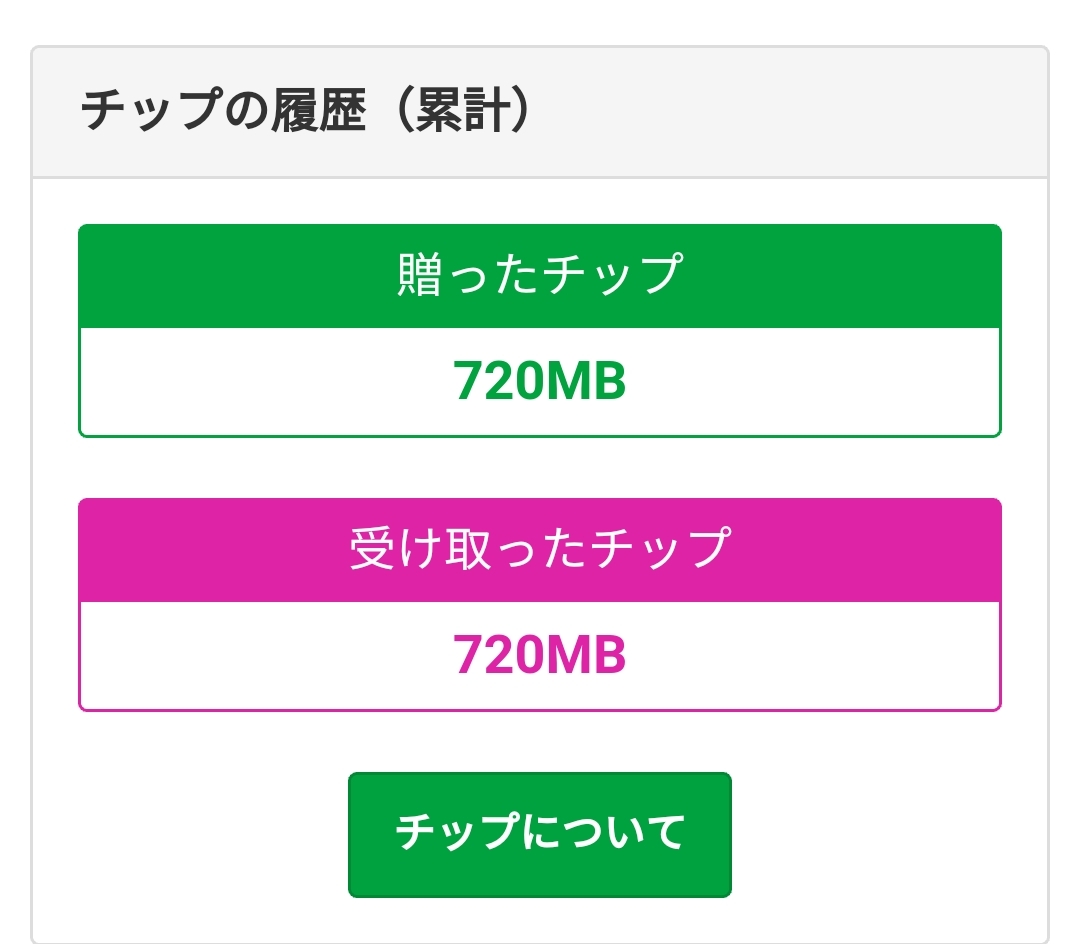This screenshot has width=1067, height=944.
Task: Open the about chips information button
Action: [x=539, y=834]
